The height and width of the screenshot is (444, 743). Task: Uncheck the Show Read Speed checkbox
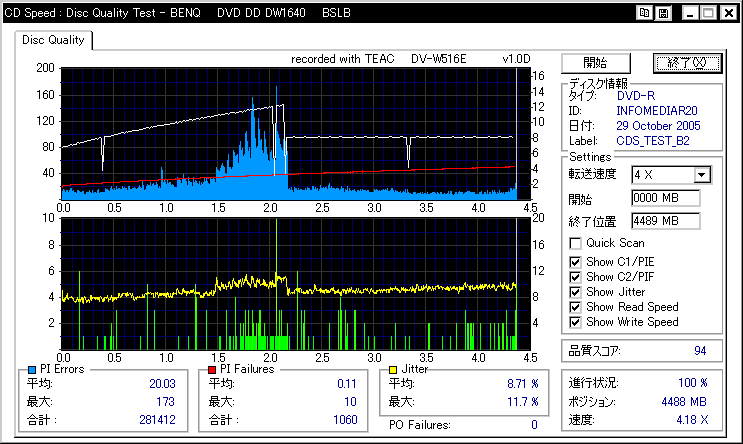[x=575, y=308]
